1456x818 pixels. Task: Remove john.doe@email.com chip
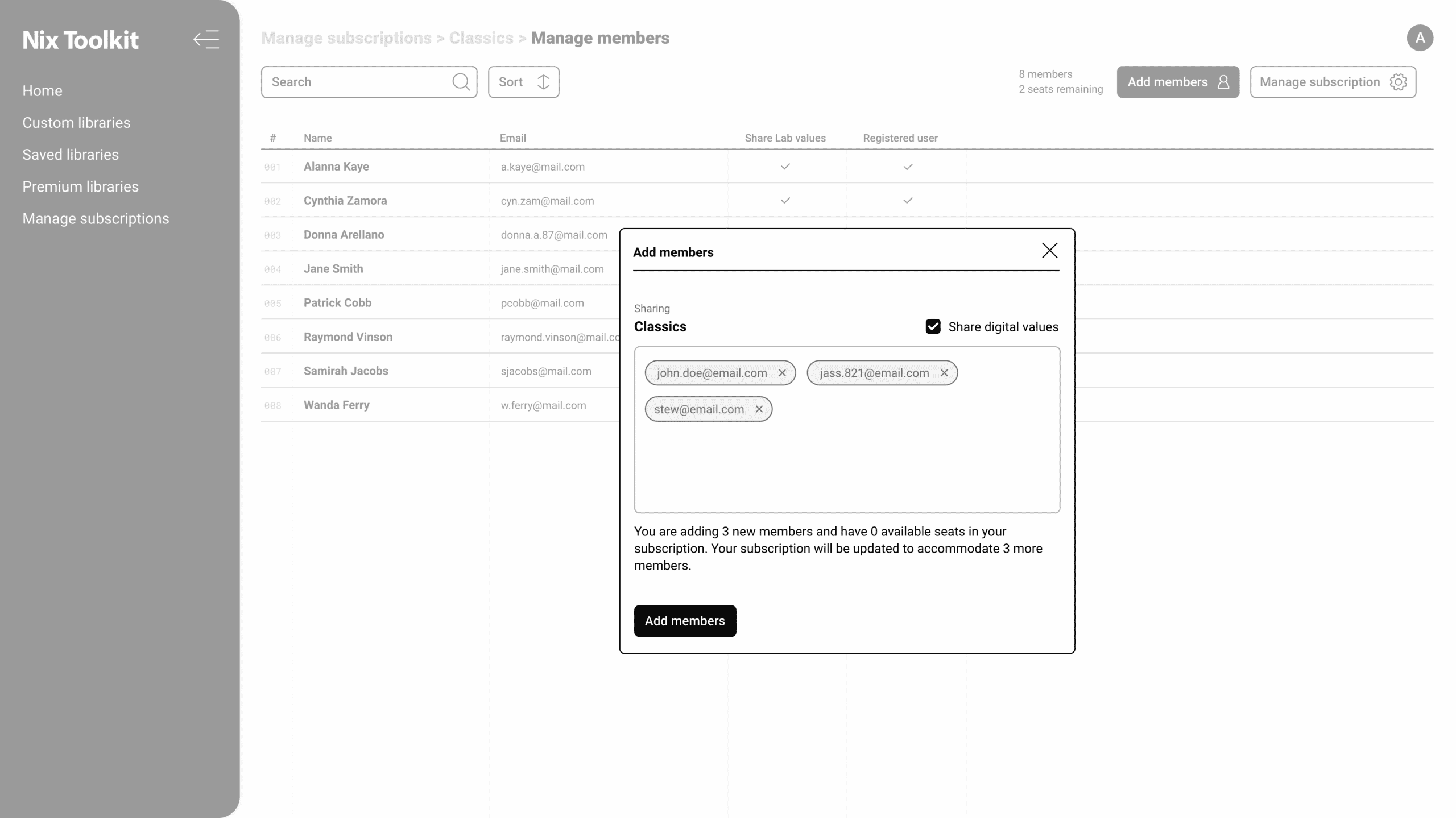pos(782,373)
